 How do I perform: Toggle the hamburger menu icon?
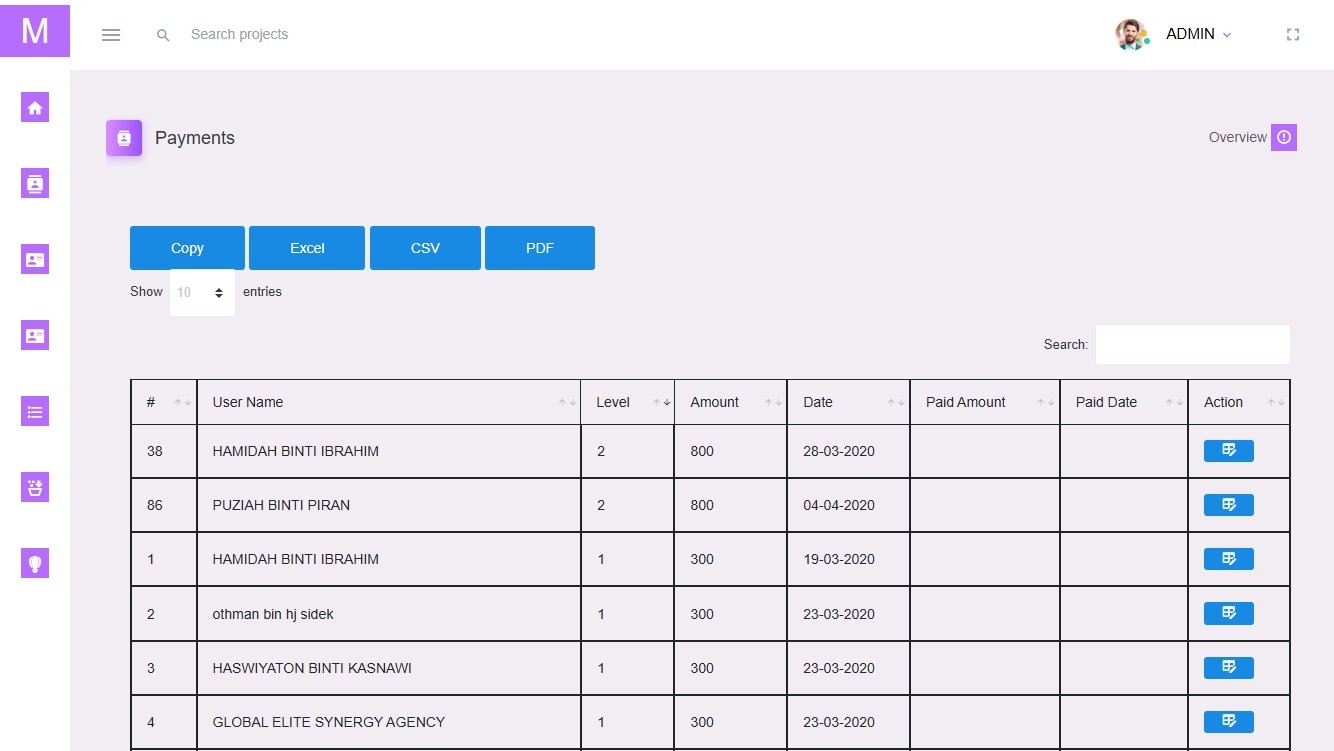111,35
